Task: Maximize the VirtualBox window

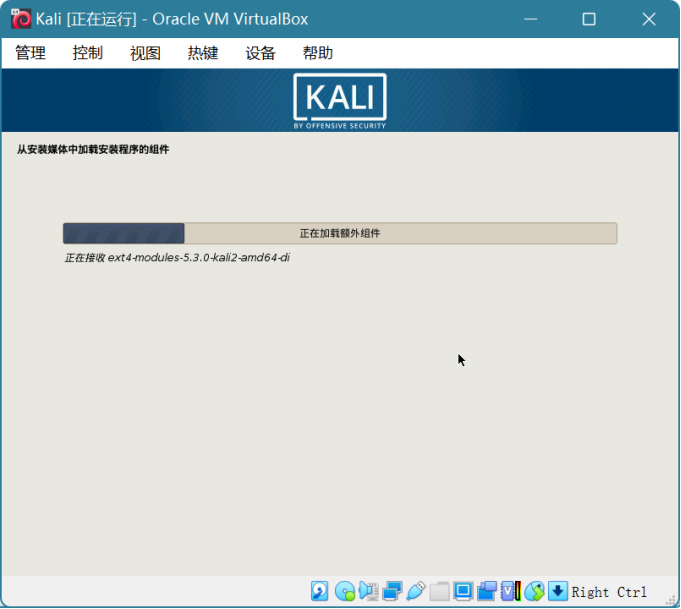Action: point(589,19)
